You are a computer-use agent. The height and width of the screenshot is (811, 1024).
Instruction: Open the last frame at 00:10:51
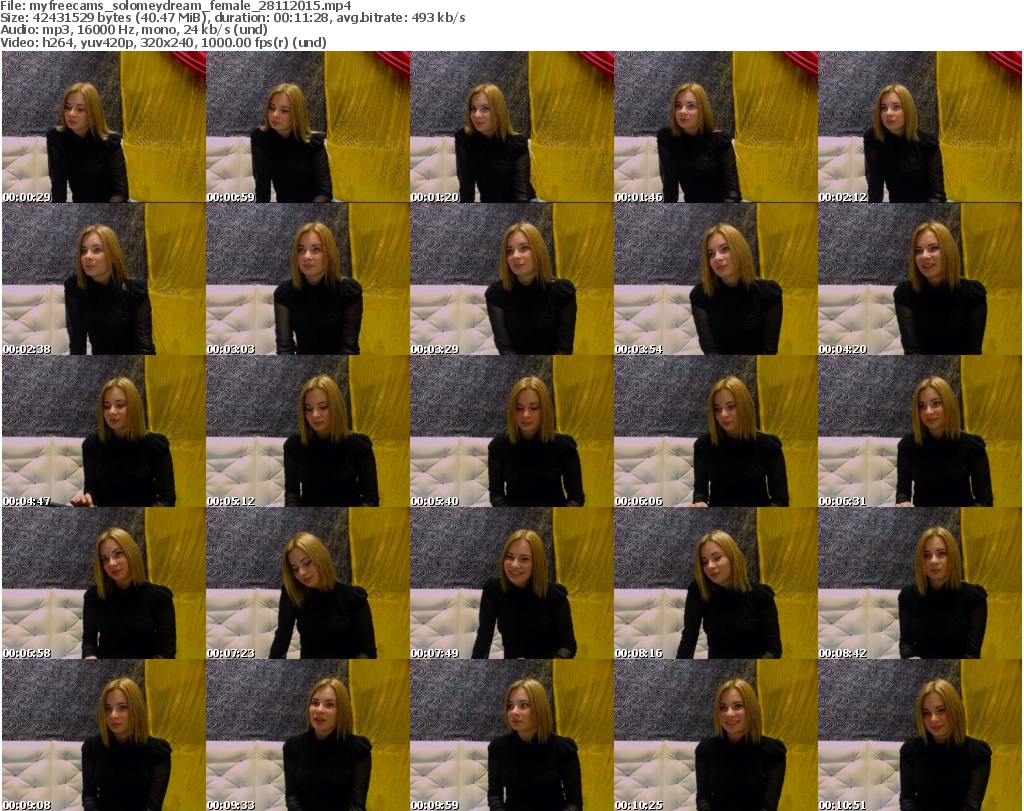click(x=920, y=735)
